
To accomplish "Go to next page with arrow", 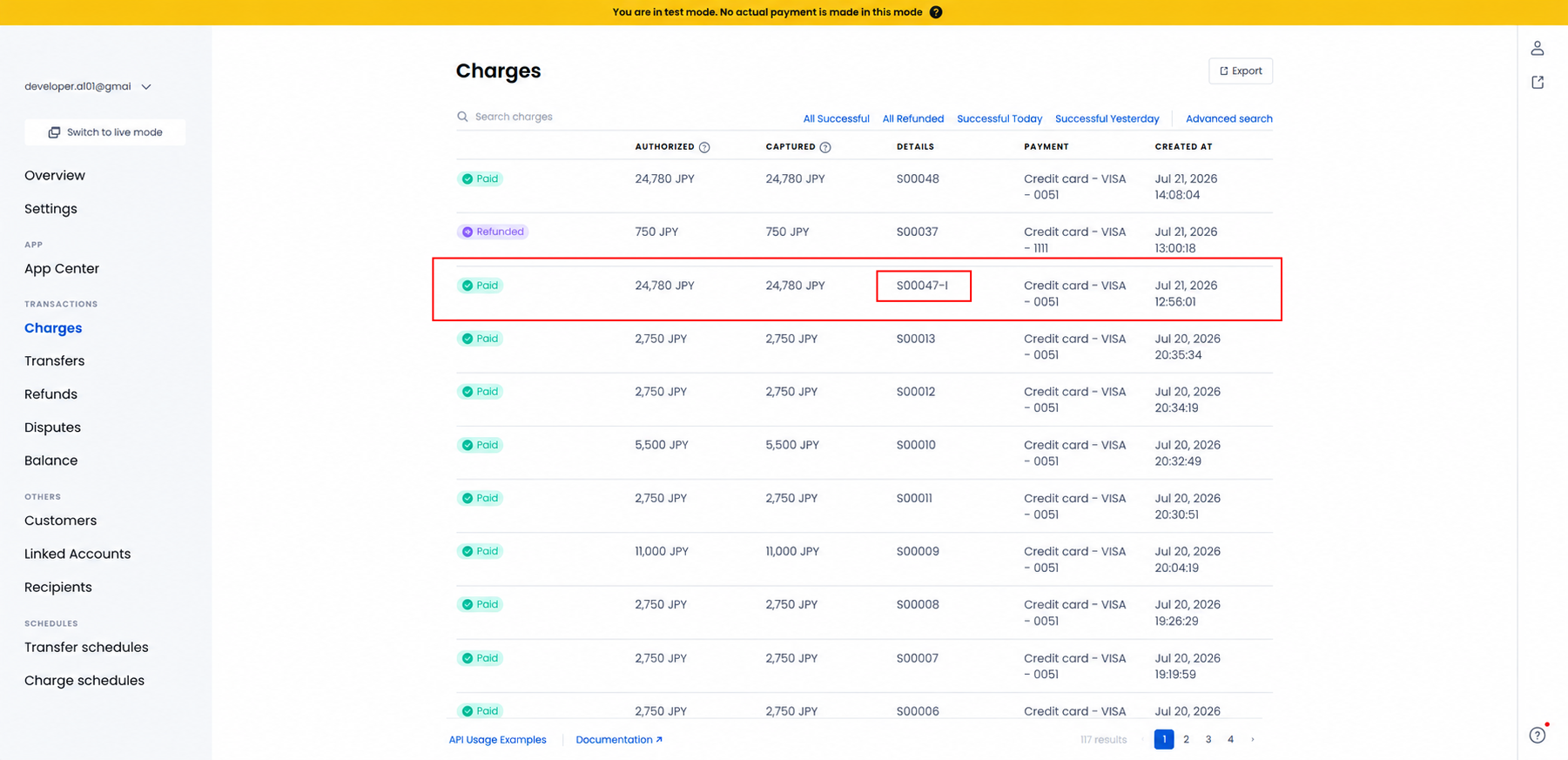I will (1253, 739).
